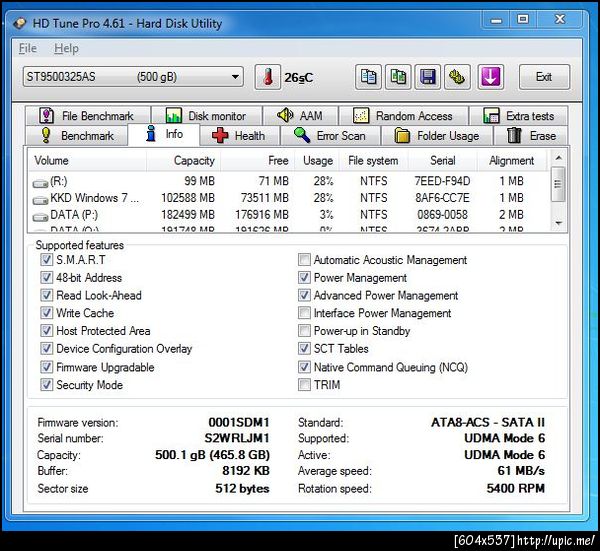Click the File system column header

coord(373,161)
